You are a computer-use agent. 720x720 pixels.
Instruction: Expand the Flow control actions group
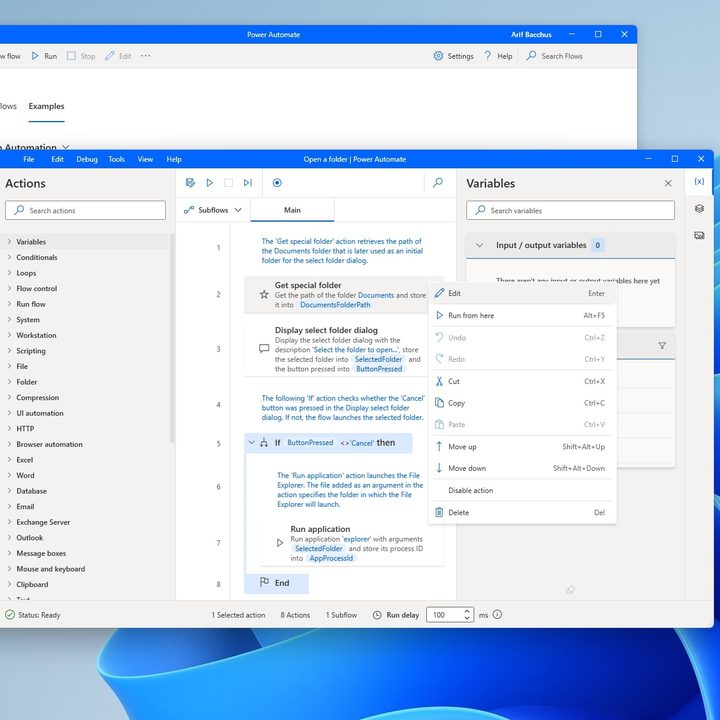click(x=9, y=288)
